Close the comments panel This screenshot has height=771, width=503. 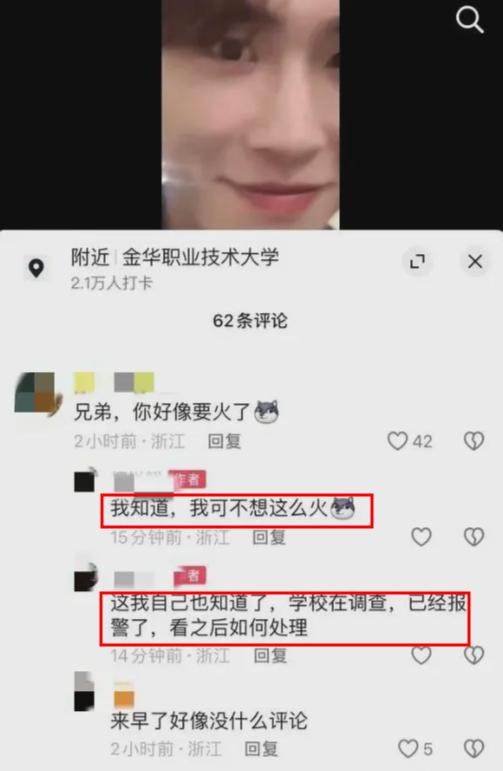475,261
